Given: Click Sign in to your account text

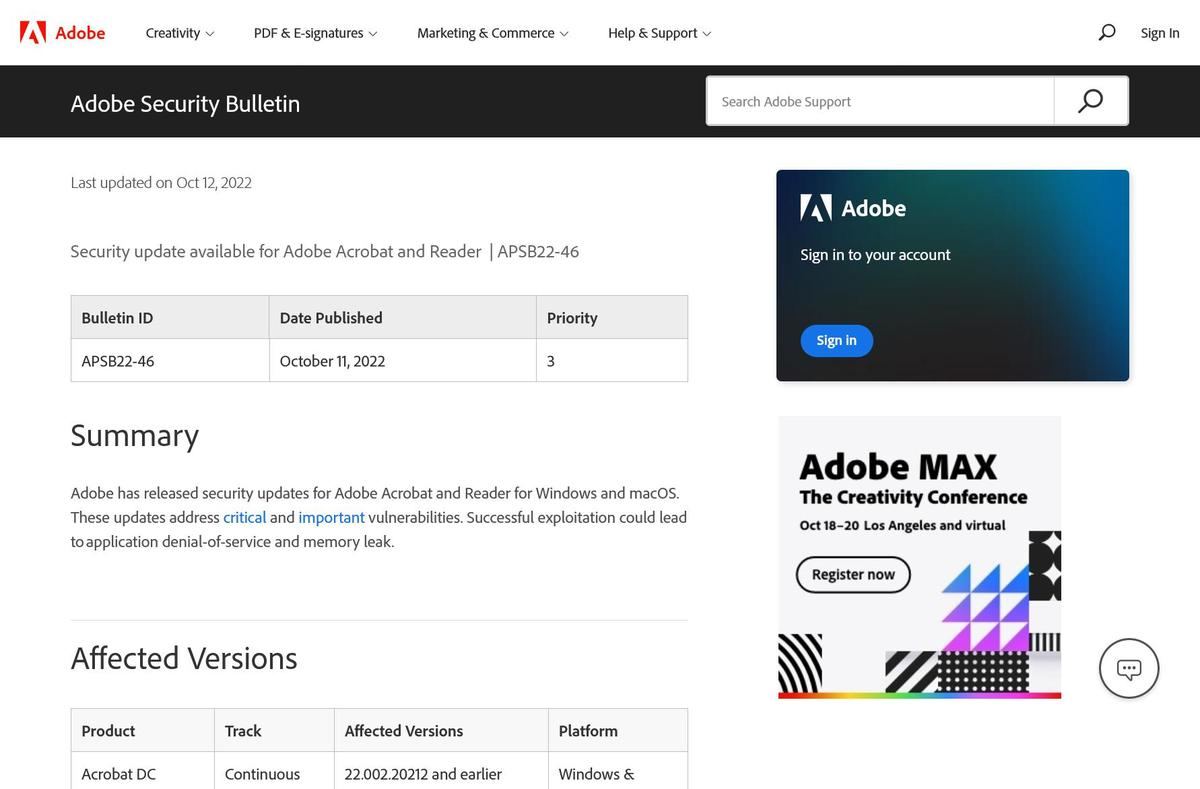Looking at the screenshot, I should tap(875, 254).
